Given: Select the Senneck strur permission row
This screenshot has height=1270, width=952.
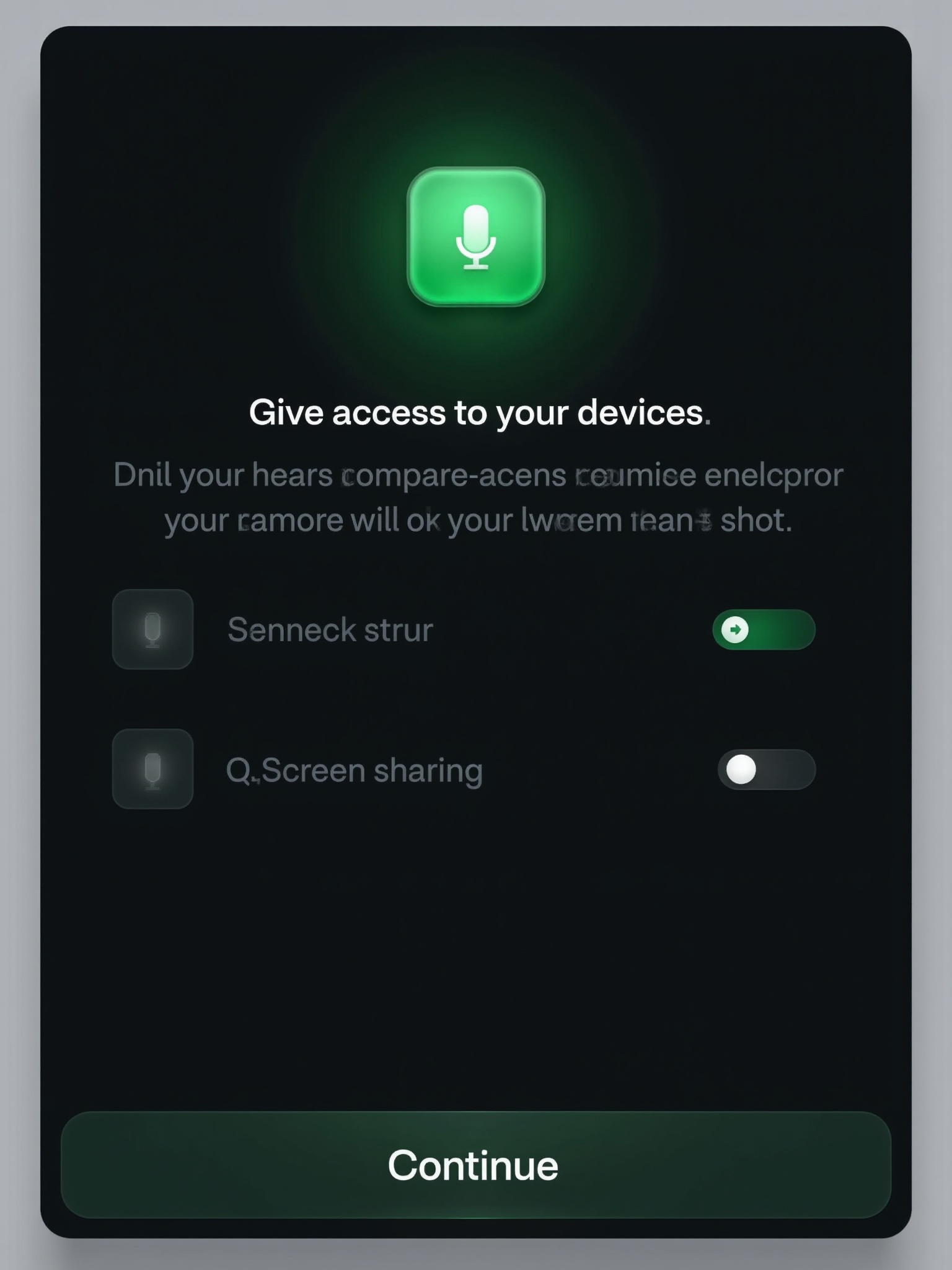Looking at the screenshot, I should (x=464, y=629).
